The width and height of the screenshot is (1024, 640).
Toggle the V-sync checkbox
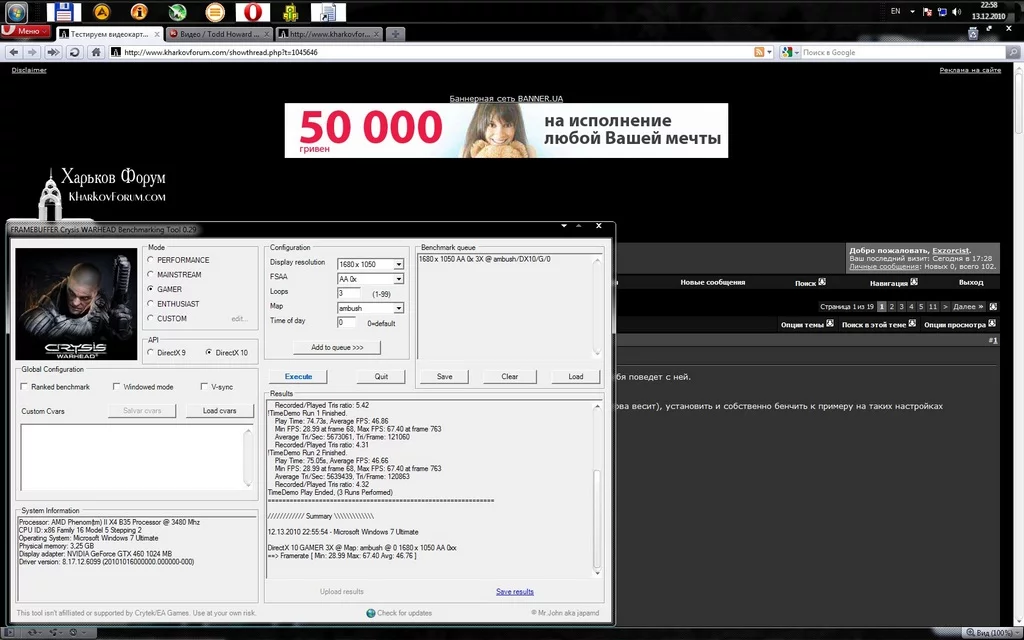click(204, 387)
